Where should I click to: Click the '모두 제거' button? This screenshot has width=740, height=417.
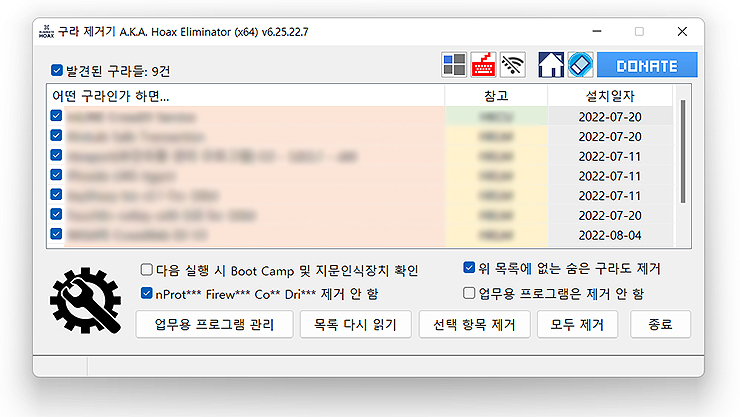[577, 325]
